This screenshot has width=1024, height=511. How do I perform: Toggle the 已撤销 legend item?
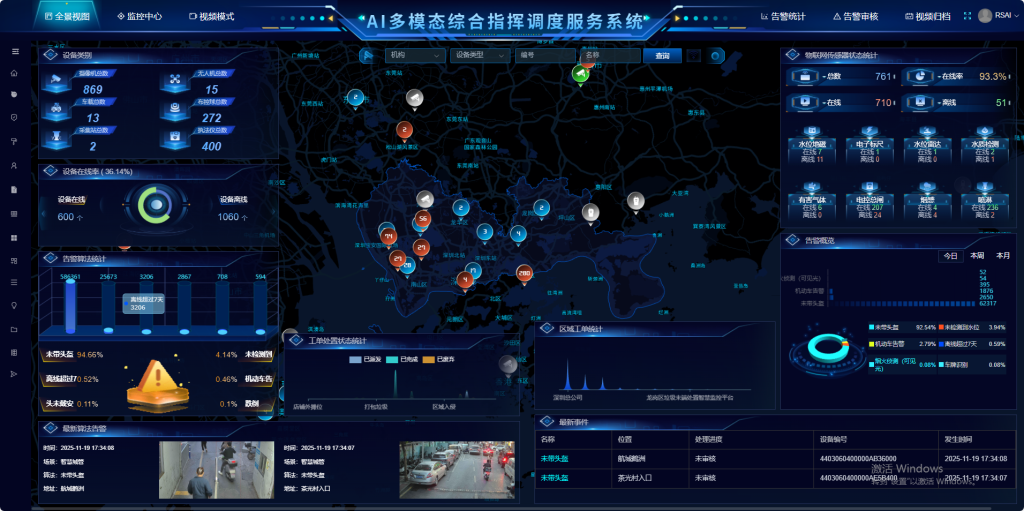point(438,359)
